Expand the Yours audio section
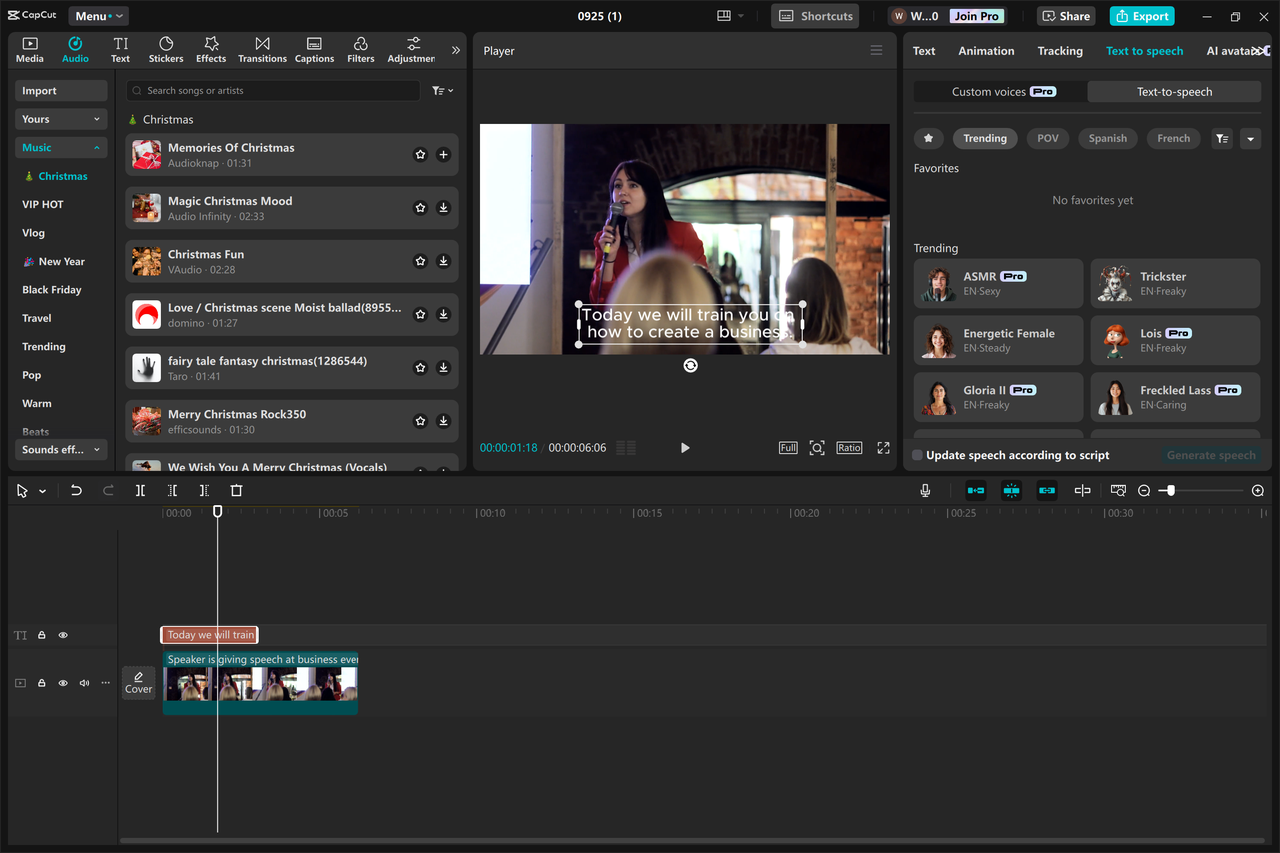This screenshot has height=853, width=1280. pyautogui.click(x=61, y=119)
